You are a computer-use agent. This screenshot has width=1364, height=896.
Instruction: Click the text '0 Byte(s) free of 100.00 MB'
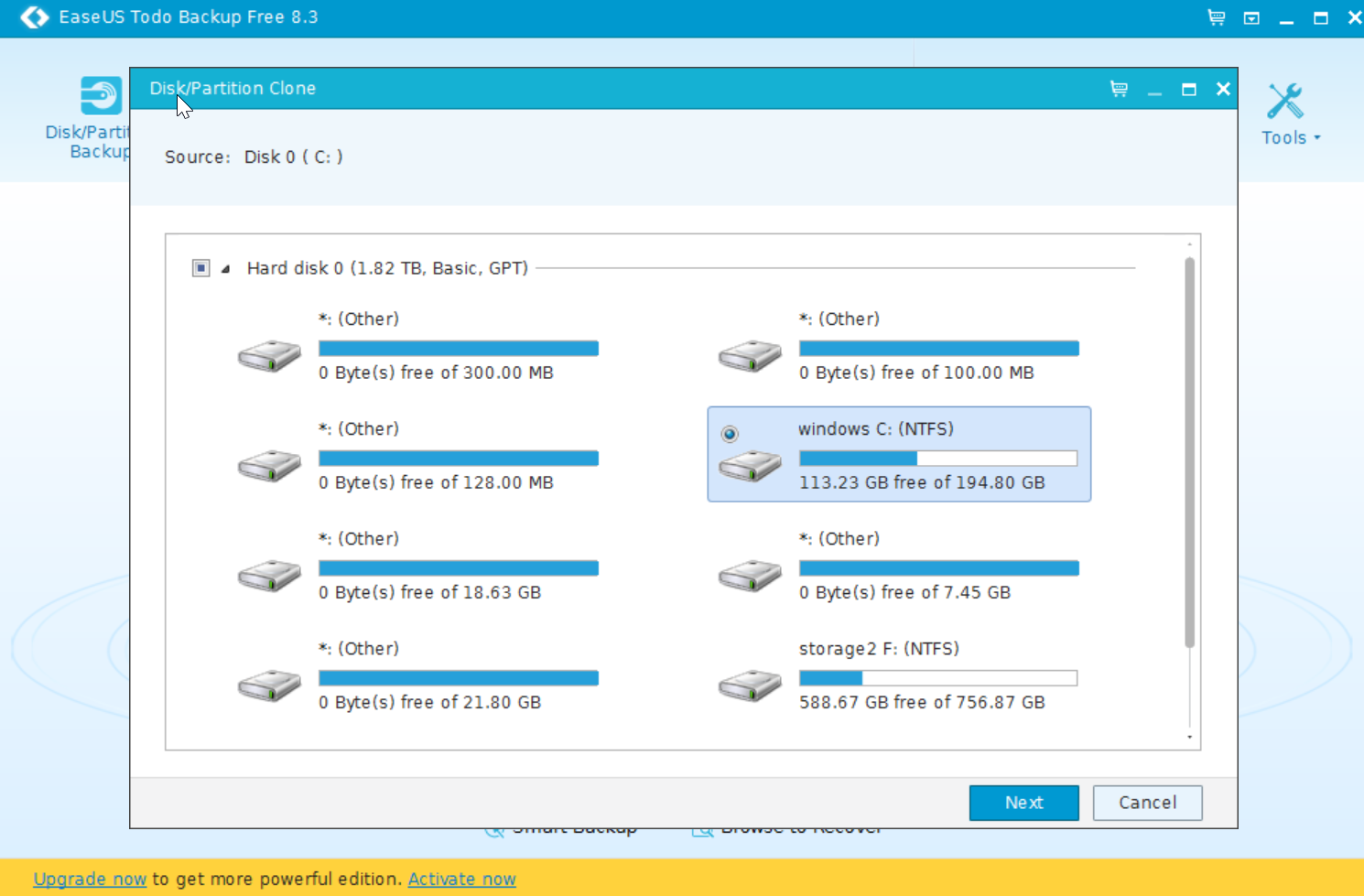click(x=916, y=372)
